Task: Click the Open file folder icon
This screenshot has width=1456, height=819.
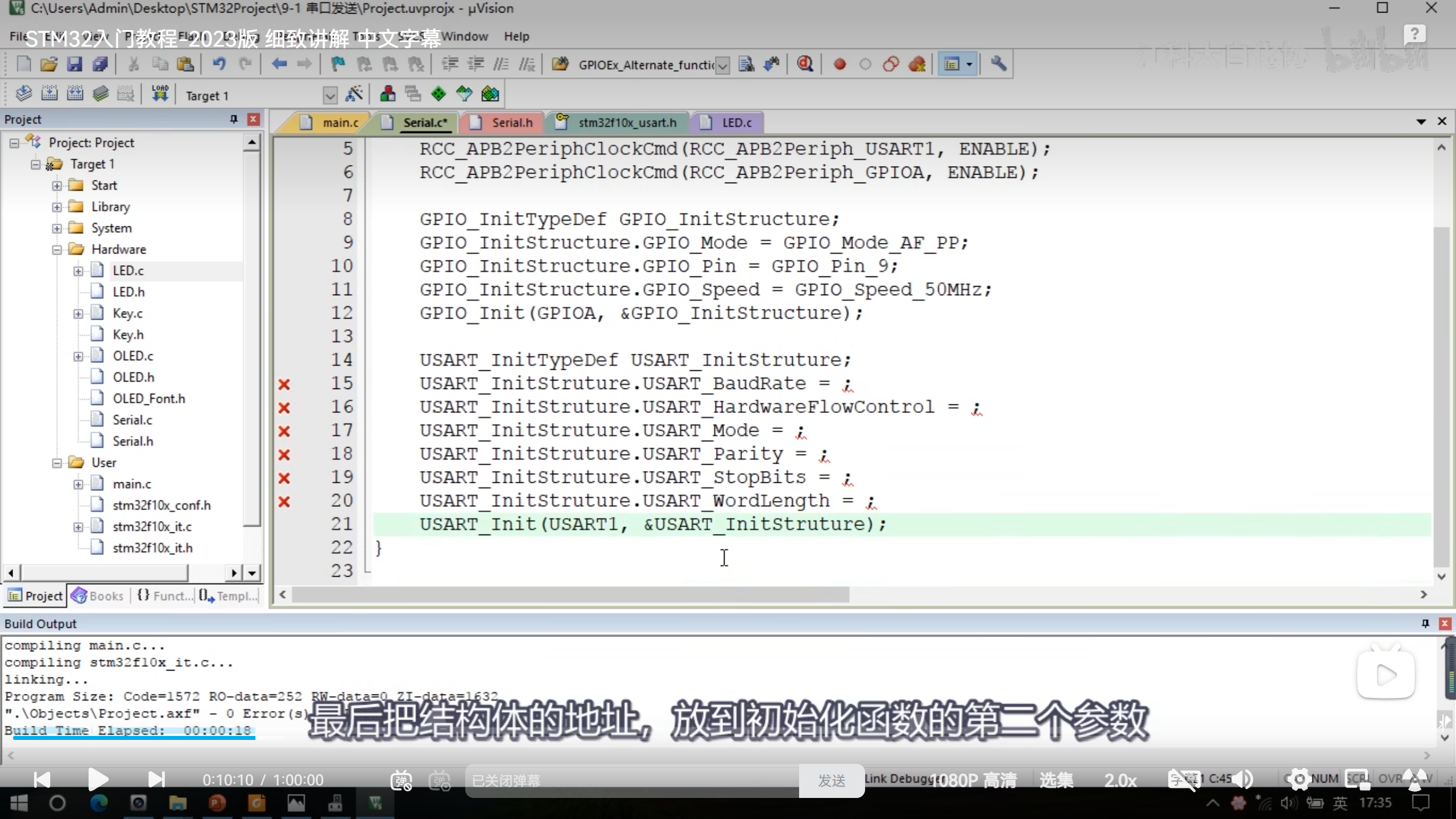Action: coord(49,64)
